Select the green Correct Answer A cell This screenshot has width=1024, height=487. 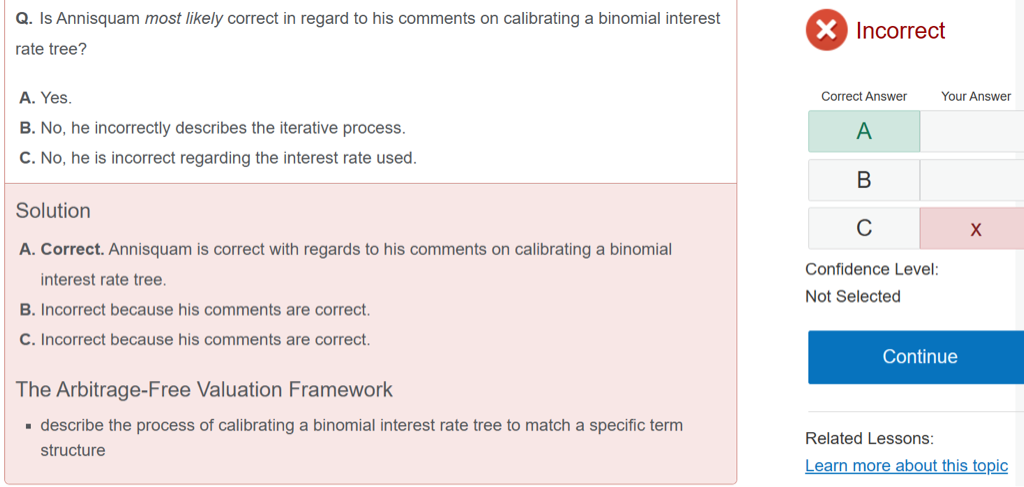864,132
